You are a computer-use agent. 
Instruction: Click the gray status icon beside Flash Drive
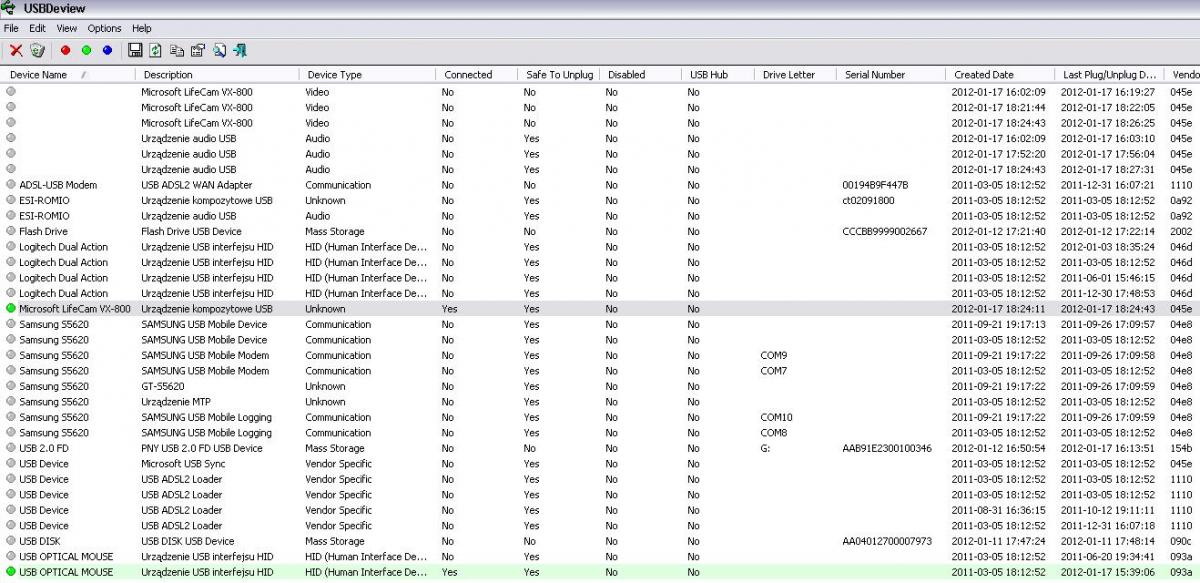coord(11,231)
